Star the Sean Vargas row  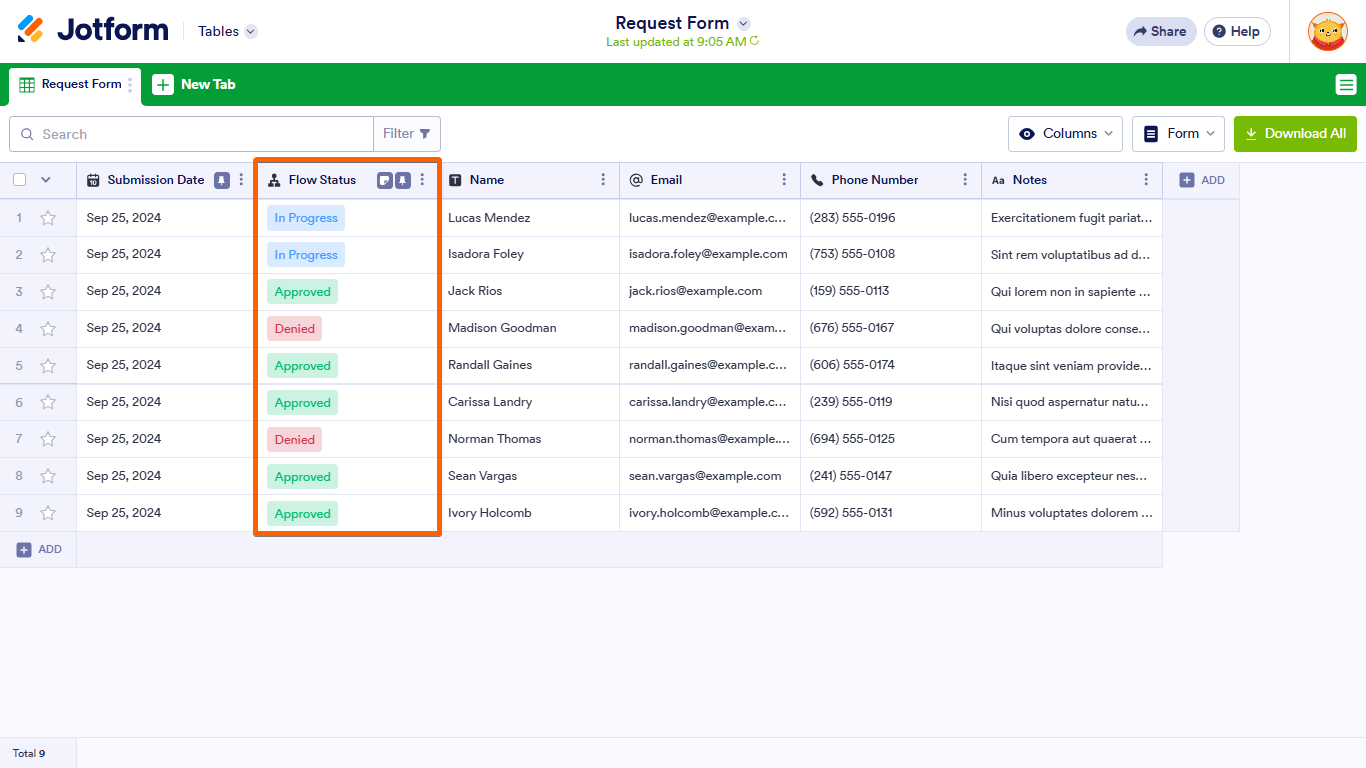click(x=47, y=477)
